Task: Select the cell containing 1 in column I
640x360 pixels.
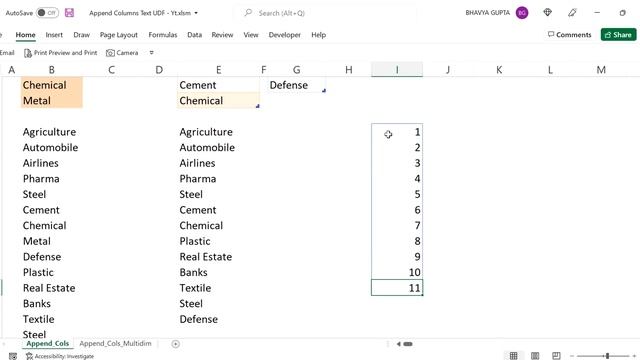Action: pos(397,132)
